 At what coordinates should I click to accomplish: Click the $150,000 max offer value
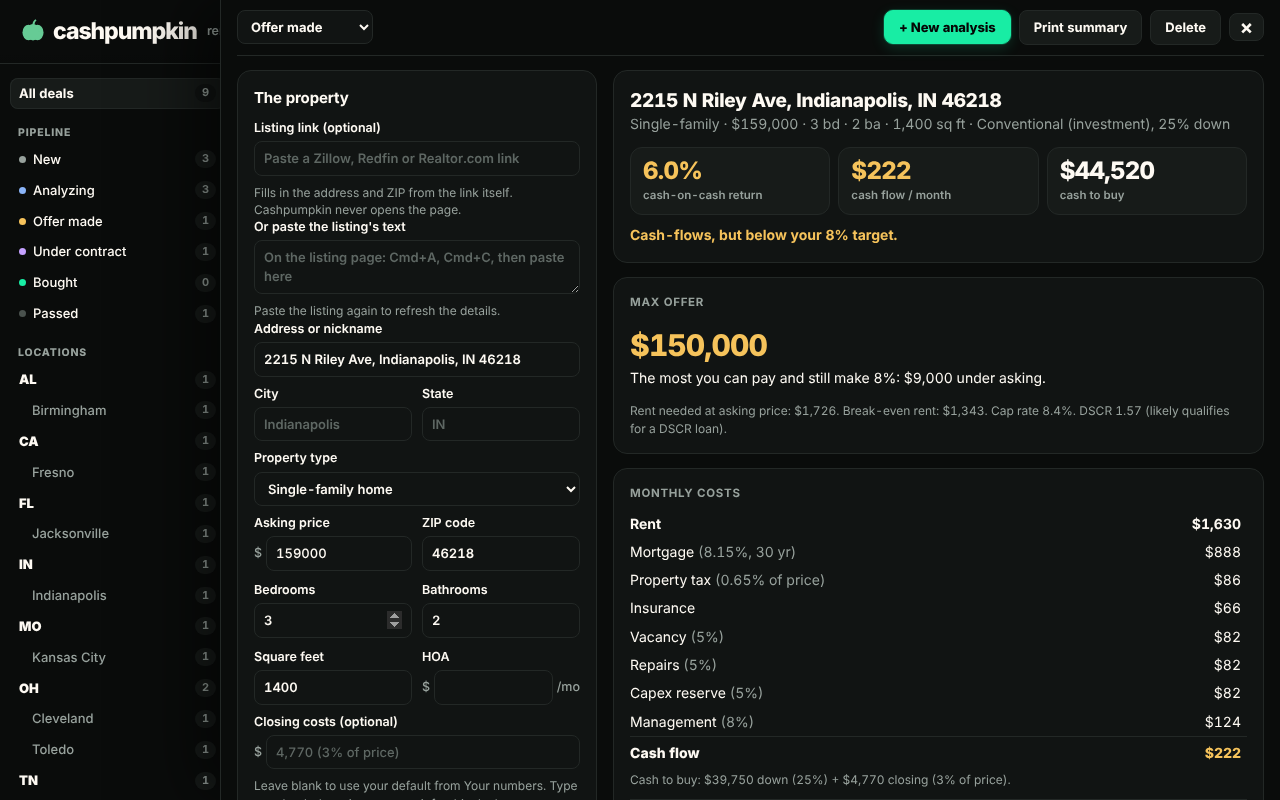[699, 345]
